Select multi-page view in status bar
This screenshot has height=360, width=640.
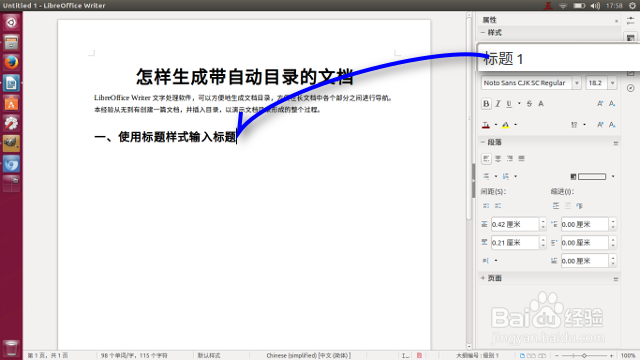coord(531,356)
